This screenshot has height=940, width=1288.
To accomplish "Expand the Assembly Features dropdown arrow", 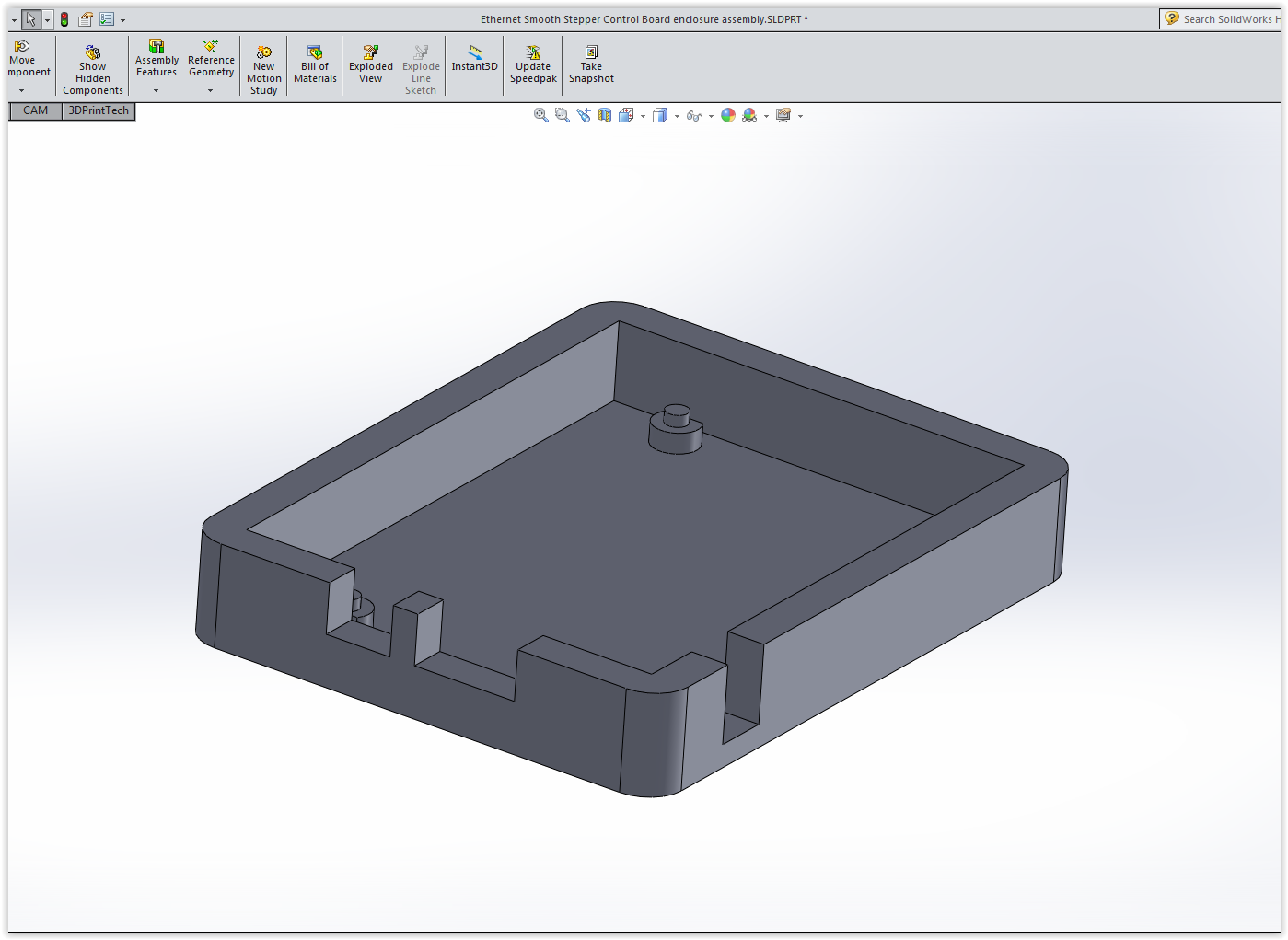I will pos(157,90).
